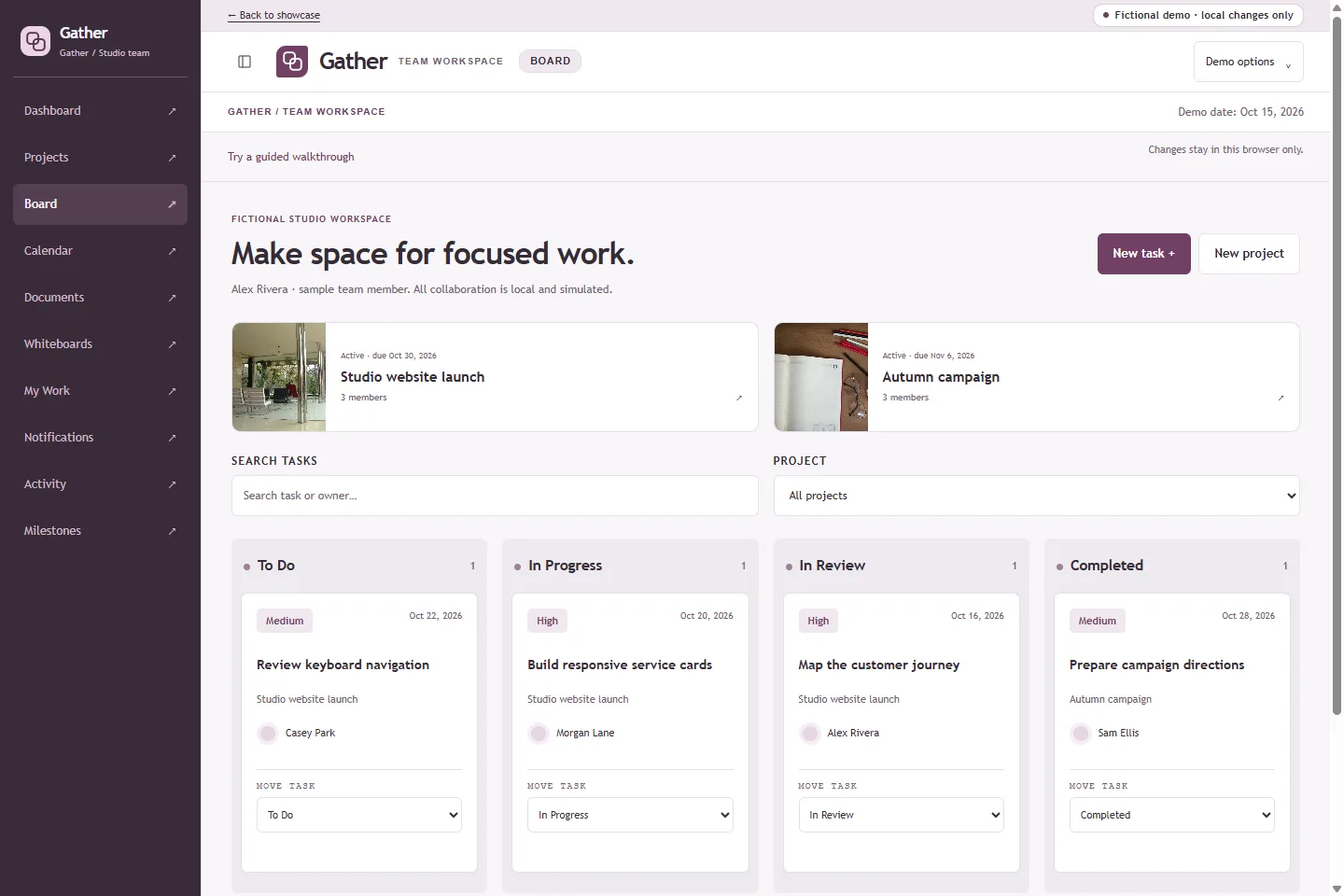This screenshot has height=896, width=1344.
Task: Open Move Task dropdown for Map the customer journey
Action: pos(902,815)
